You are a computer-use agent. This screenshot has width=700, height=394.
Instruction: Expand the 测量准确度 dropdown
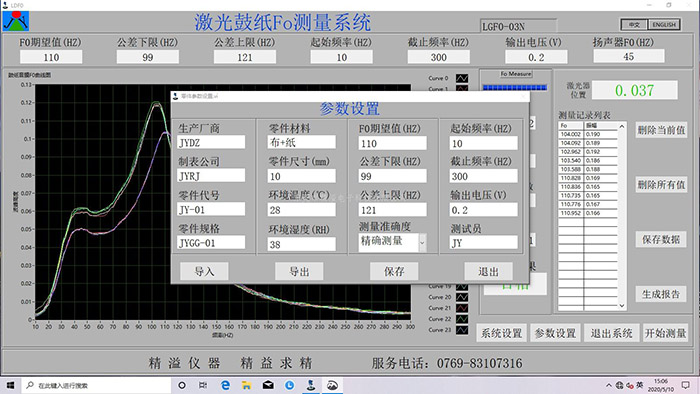(x=422, y=243)
